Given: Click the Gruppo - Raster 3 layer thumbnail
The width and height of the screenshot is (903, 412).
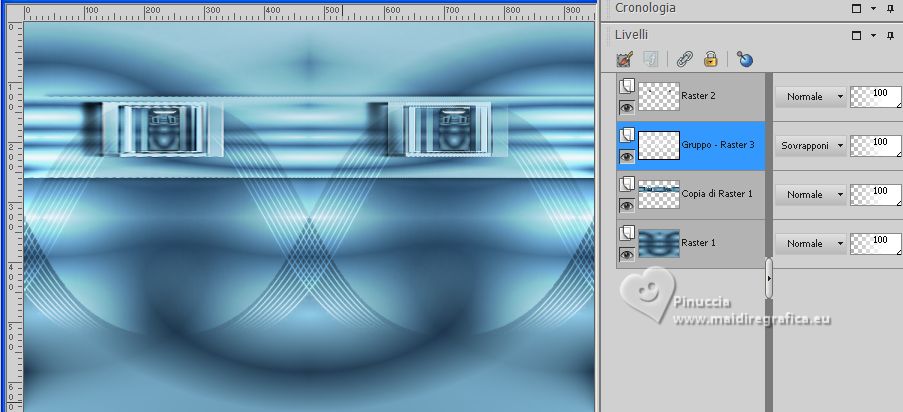Looking at the screenshot, I should [x=659, y=146].
